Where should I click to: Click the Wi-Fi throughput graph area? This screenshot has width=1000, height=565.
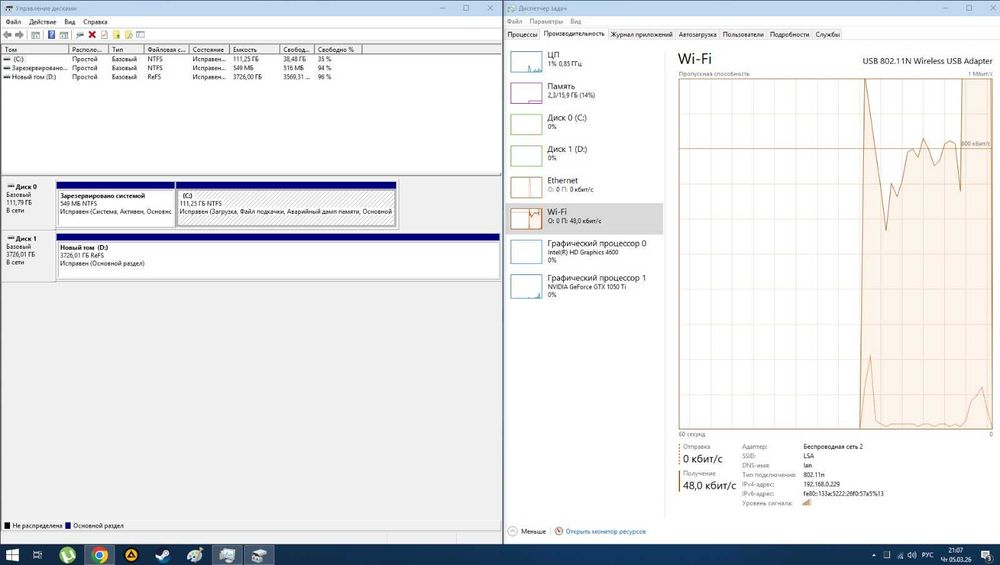point(835,254)
